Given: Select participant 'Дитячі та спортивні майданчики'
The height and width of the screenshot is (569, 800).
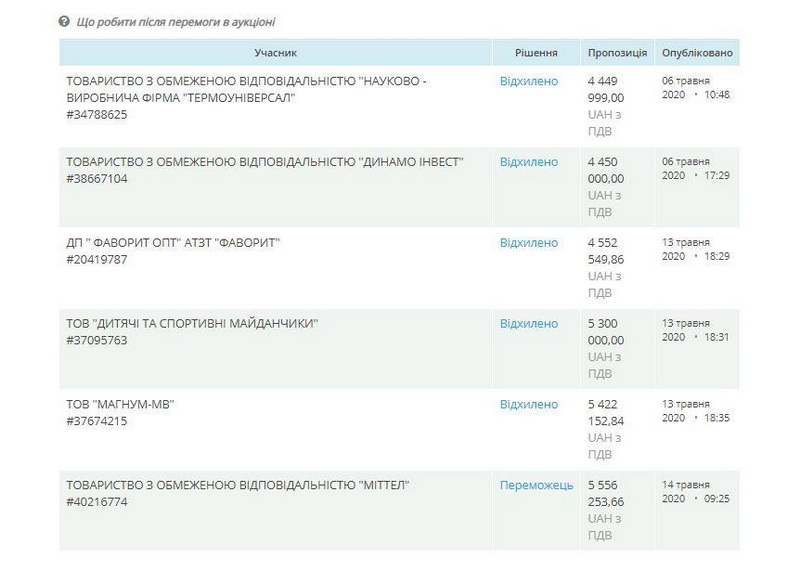Looking at the screenshot, I should click(198, 324).
